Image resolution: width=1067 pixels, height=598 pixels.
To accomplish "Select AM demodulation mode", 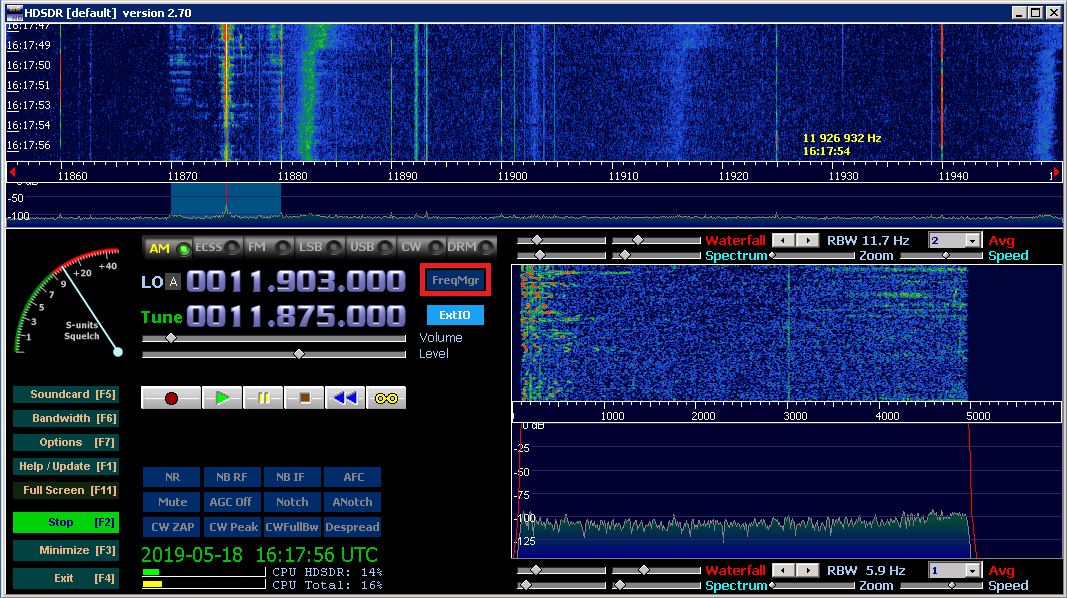I will pos(167,248).
